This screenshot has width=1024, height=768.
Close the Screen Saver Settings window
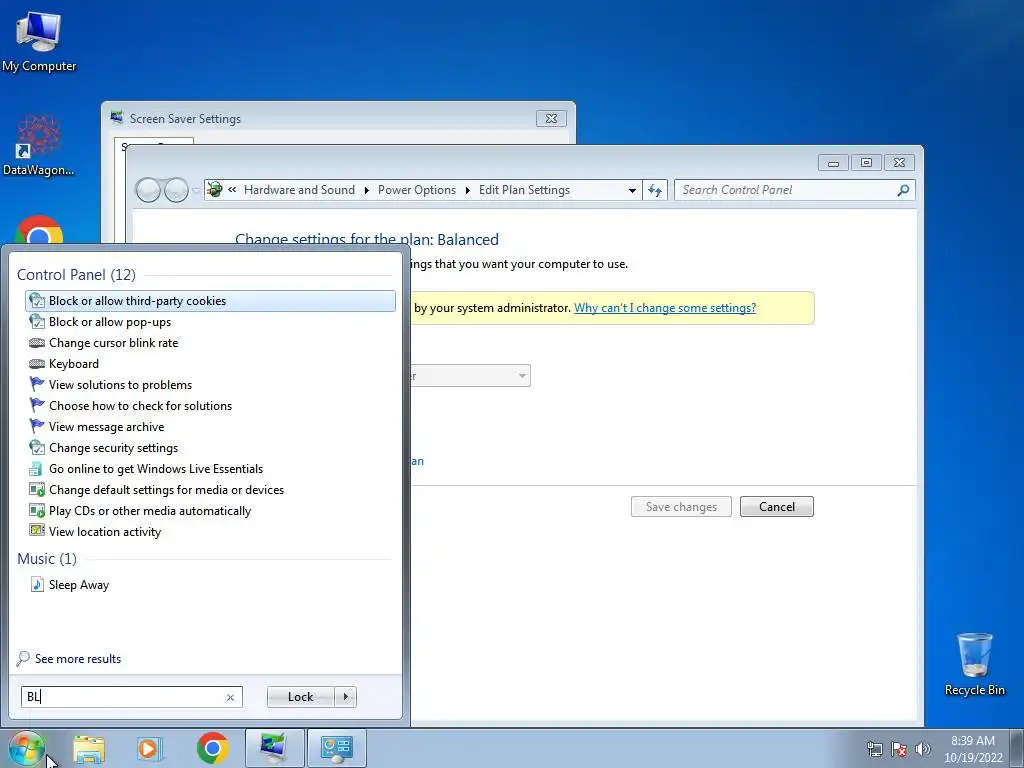[x=551, y=118]
